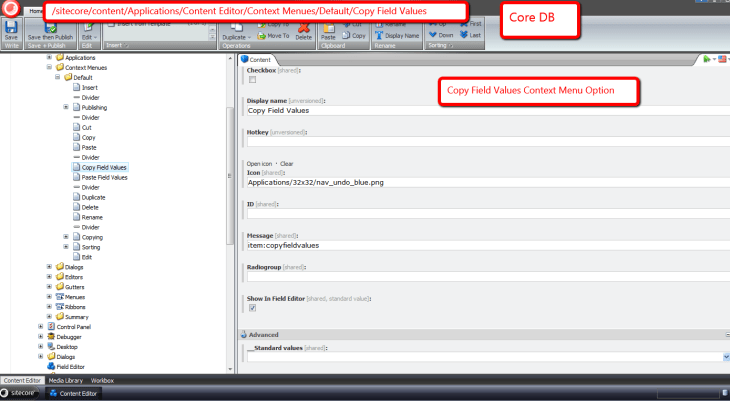Screen dimensions: 730x401
Task: Click the Open icon link
Action: [259, 164]
